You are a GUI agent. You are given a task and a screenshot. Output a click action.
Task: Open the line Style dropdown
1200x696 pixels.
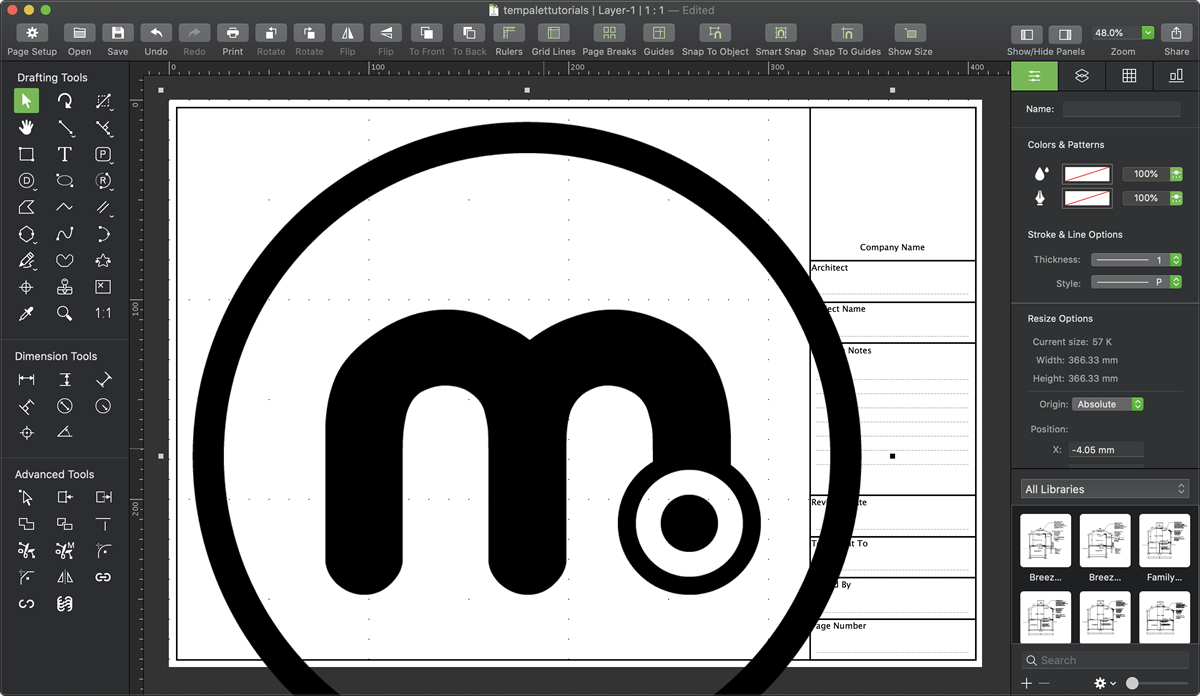(x=1136, y=283)
